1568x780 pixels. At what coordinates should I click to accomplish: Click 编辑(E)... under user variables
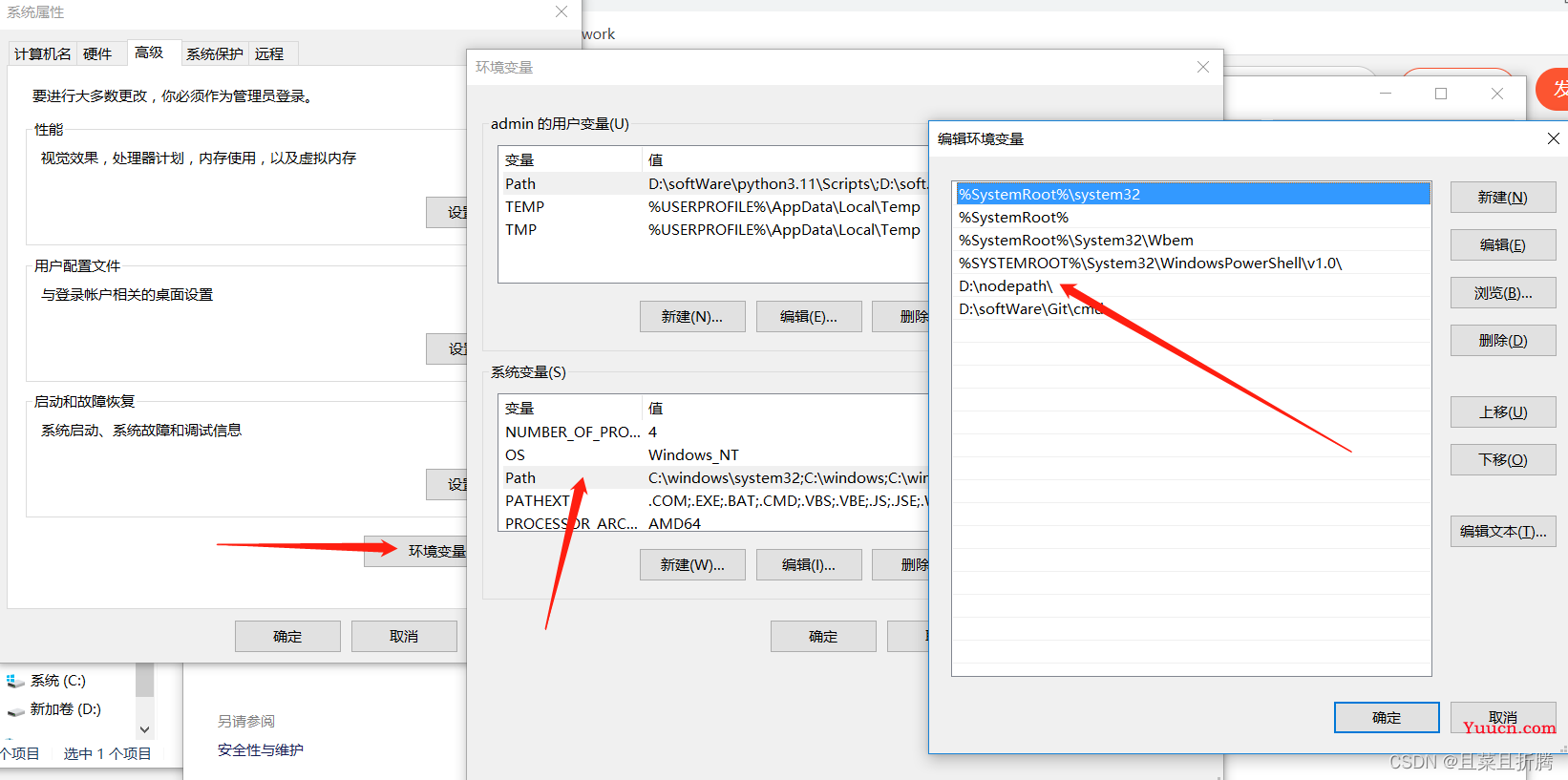coord(809,316)
